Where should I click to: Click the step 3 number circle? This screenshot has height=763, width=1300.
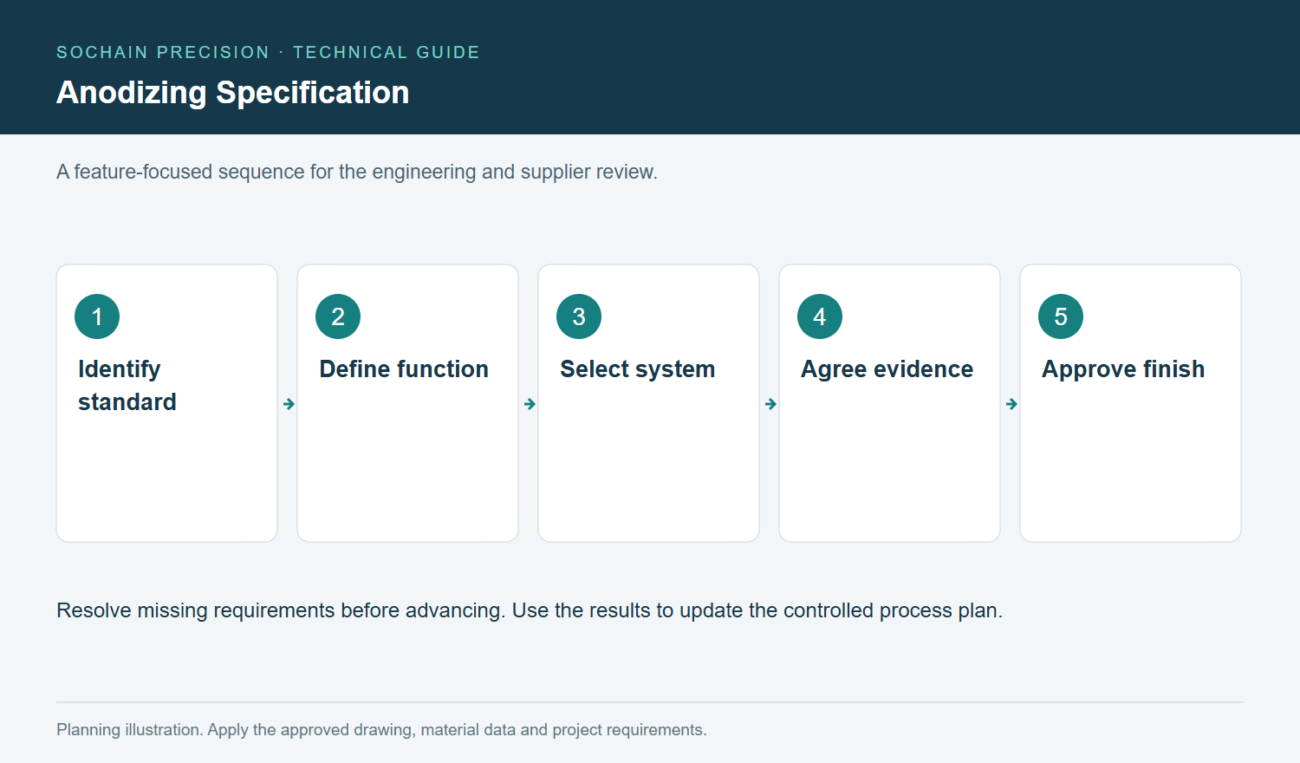tap(579, 317)
